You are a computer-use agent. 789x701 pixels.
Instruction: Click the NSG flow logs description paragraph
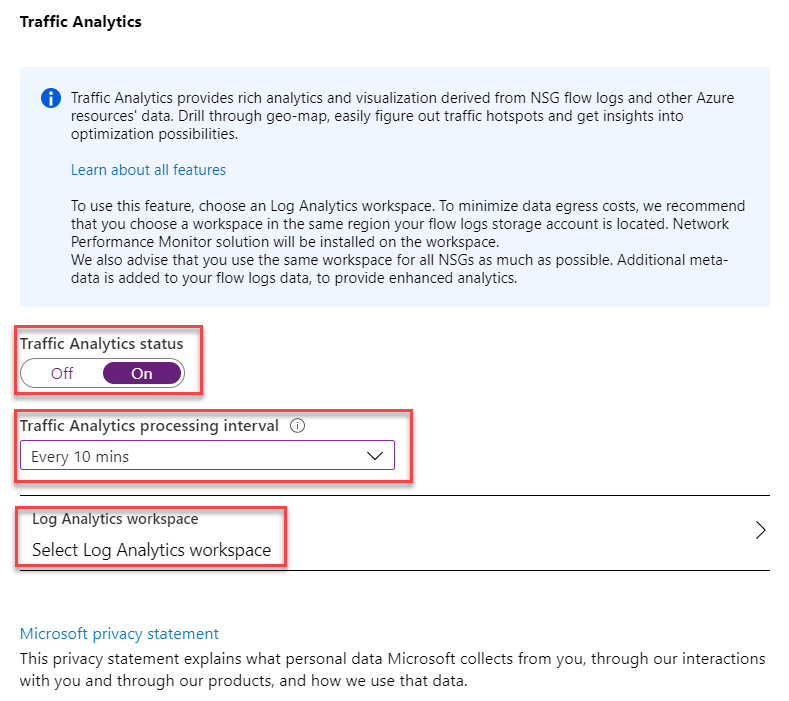pos(403,116)
